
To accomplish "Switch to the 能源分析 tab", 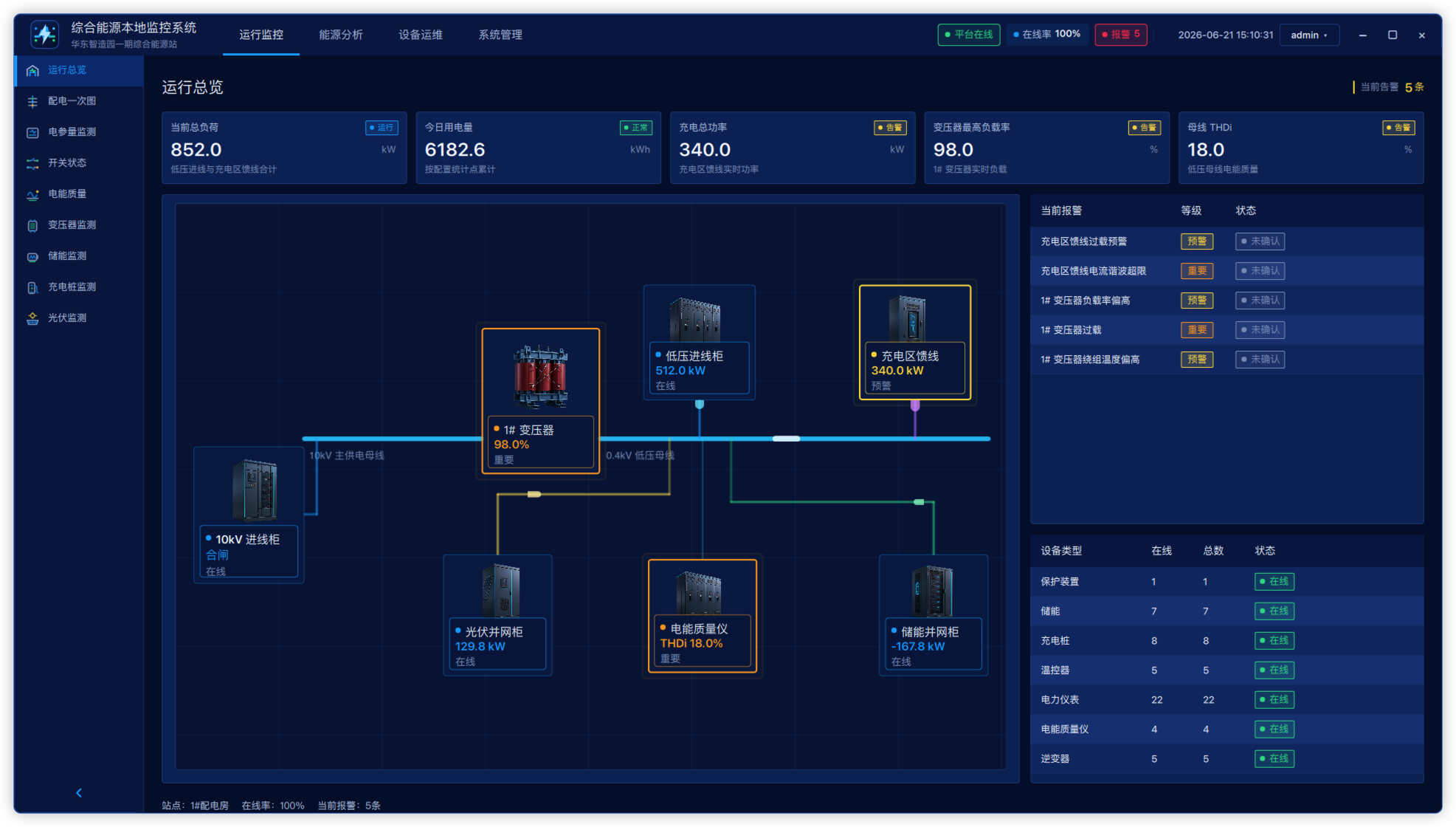I will point(340,35).
